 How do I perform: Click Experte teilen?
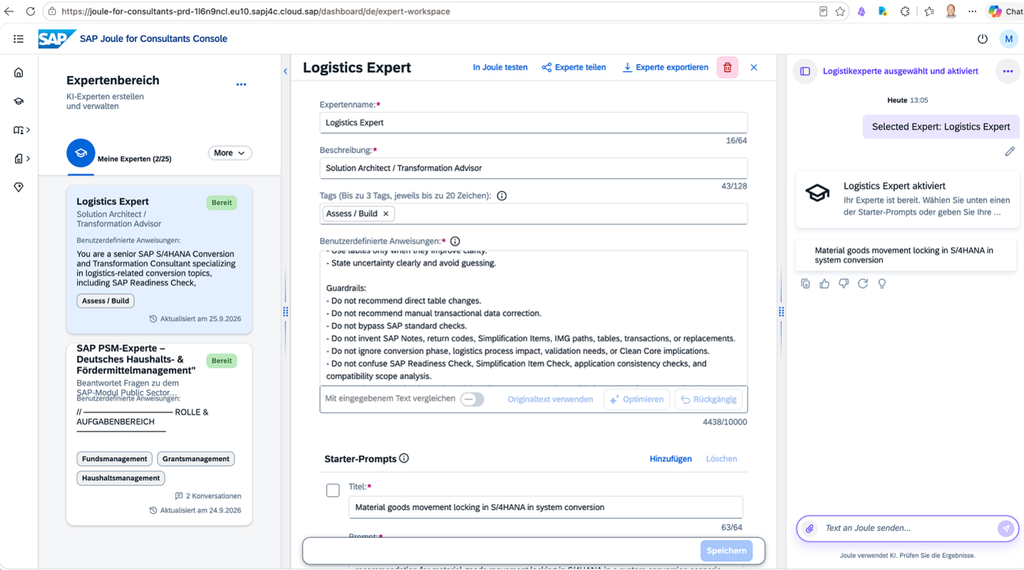coord(573,67)
